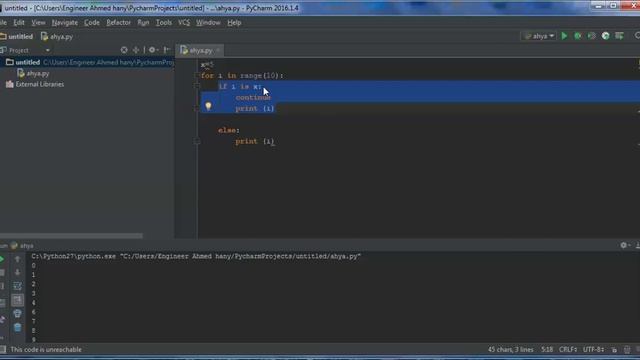Click the 'for i in range(10):' line
Image resolution: width=640 pixels, height=360 pixels.
242,76
